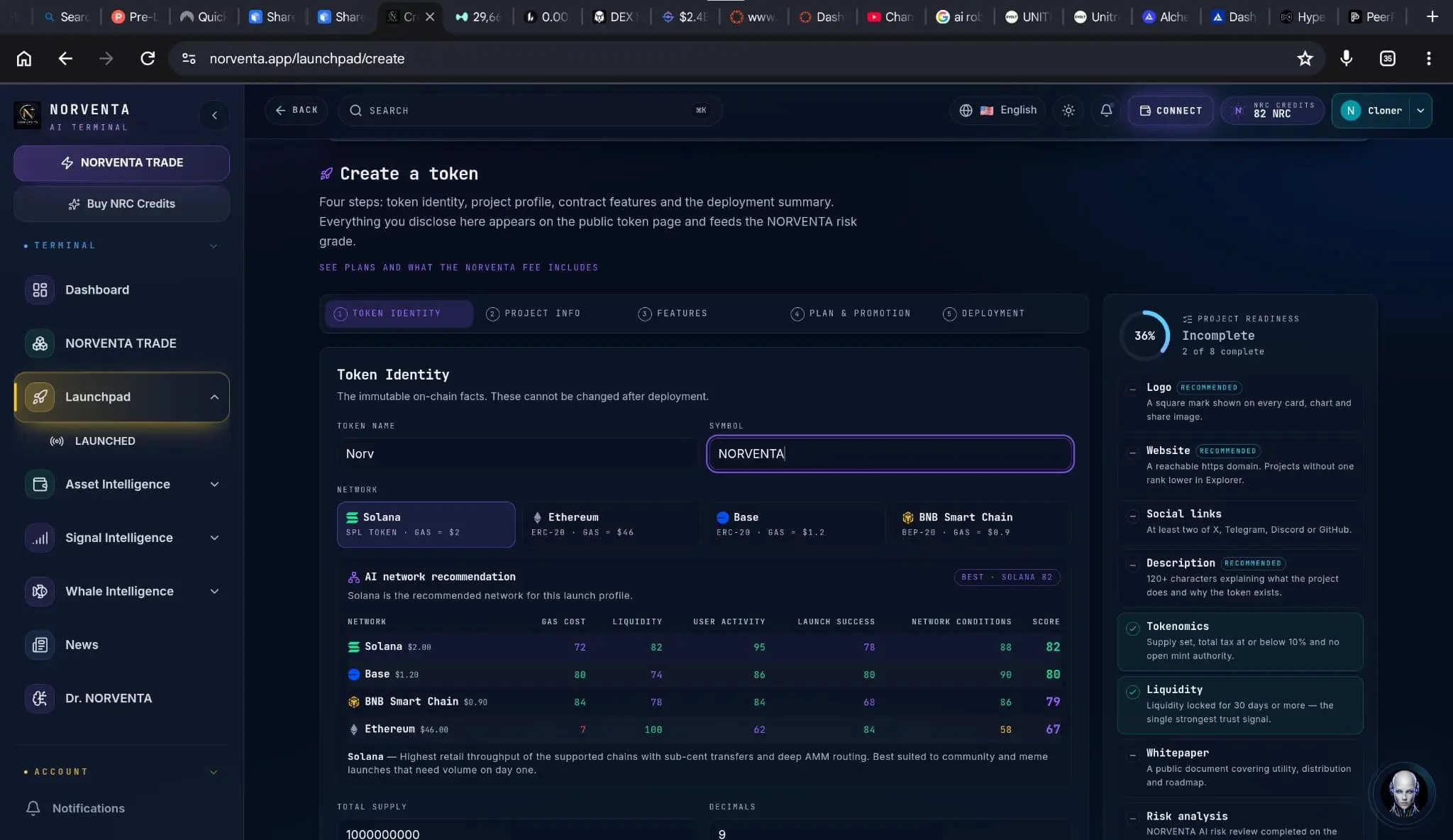The width and height of the screenshot is (1453, 840).
Task: Click site info icon in address bar
Action: pyautogui.click(x=189, y=59)
